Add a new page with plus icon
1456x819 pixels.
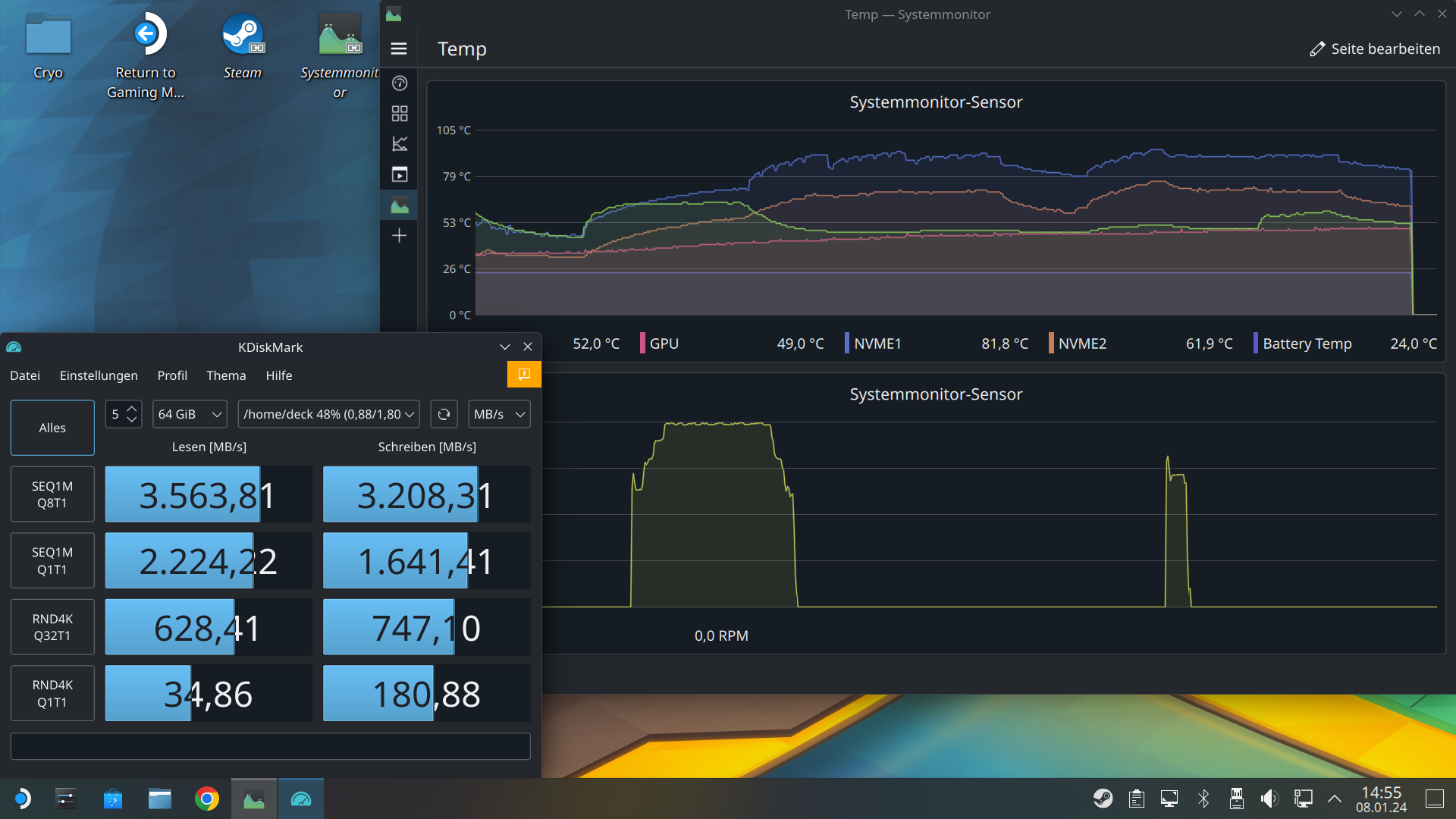[x=400, y=236]
